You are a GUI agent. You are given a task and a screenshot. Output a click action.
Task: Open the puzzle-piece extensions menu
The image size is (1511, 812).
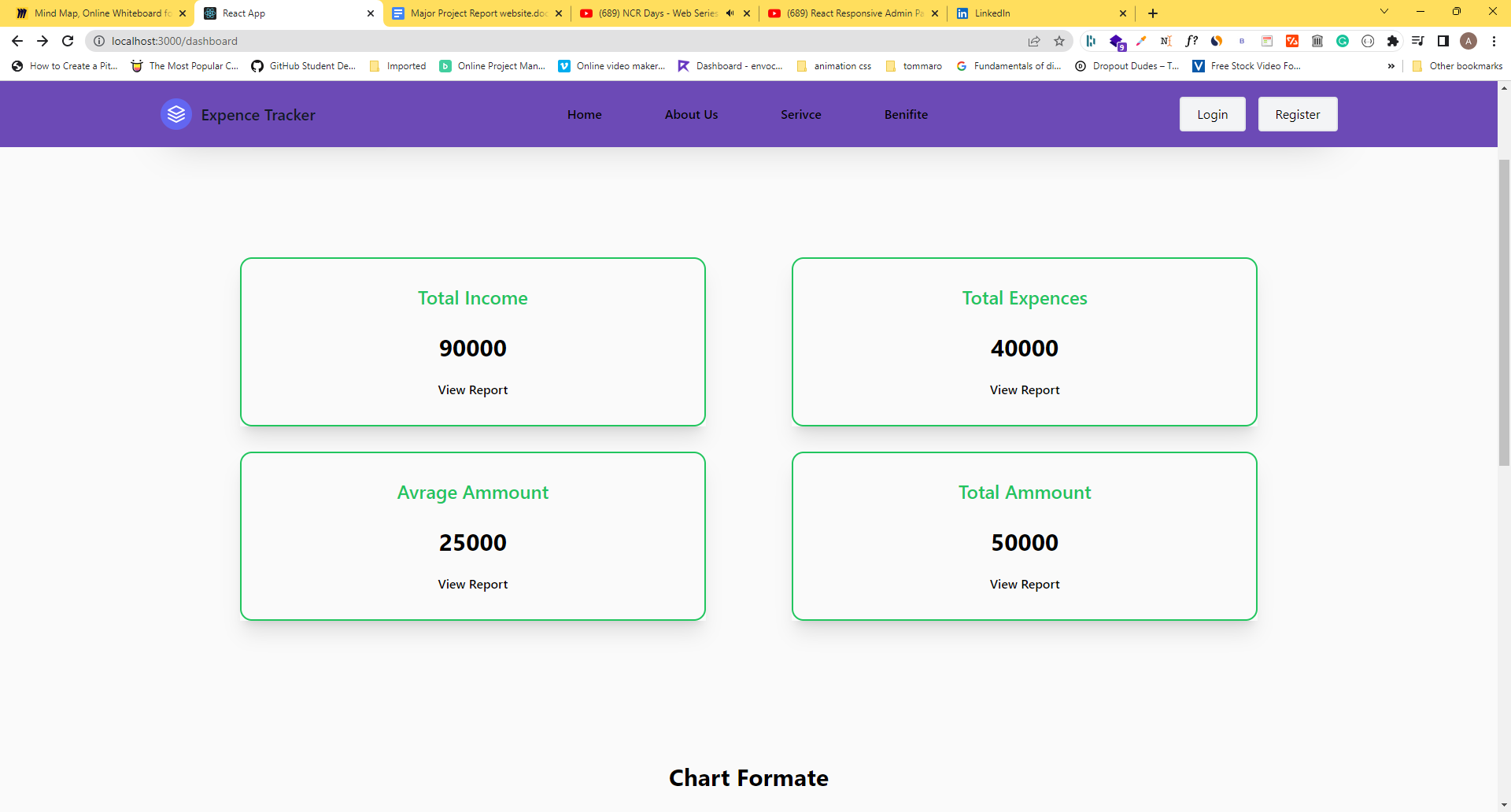(x=1395, y=41)
